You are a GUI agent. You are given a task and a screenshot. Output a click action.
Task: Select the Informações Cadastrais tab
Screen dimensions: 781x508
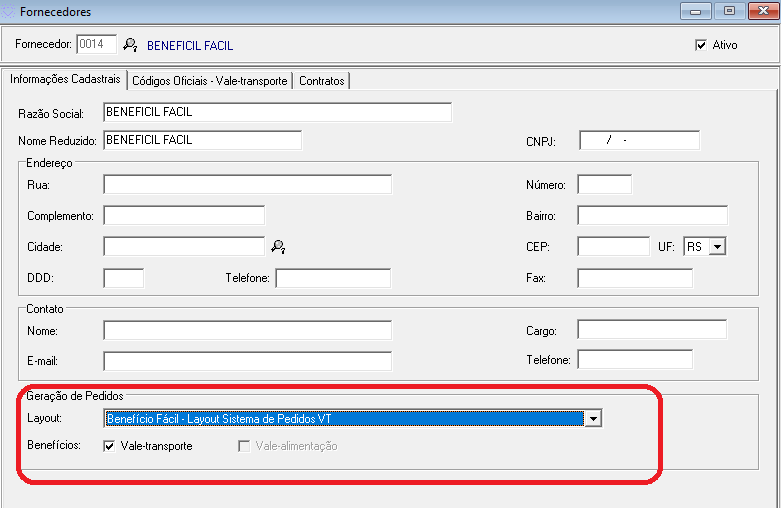(65, 80)
